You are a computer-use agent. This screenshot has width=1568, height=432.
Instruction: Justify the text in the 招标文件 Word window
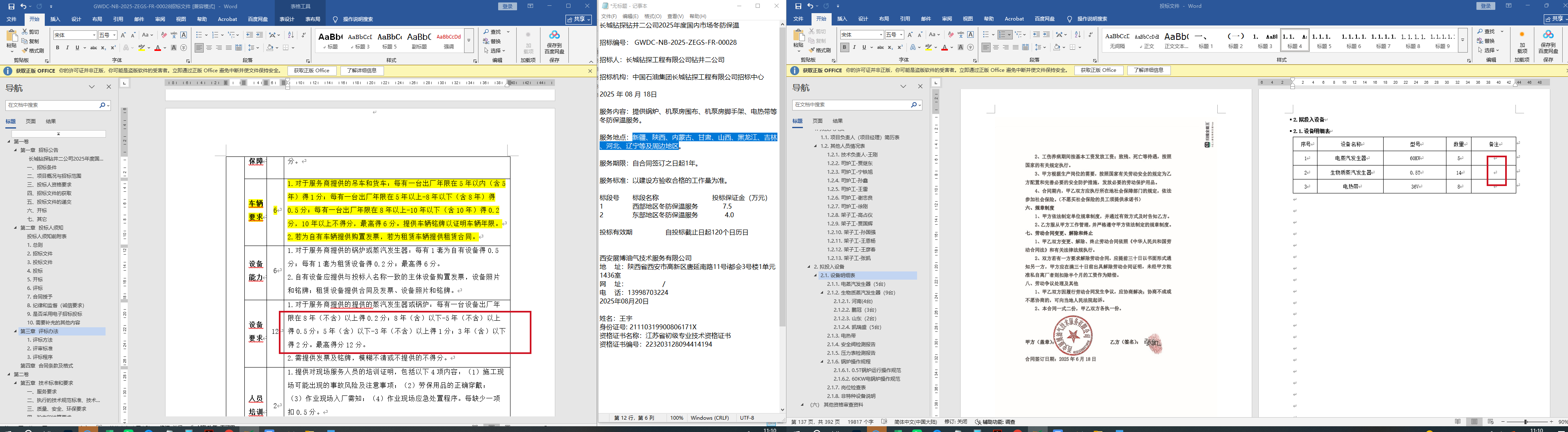click(228, 48)
